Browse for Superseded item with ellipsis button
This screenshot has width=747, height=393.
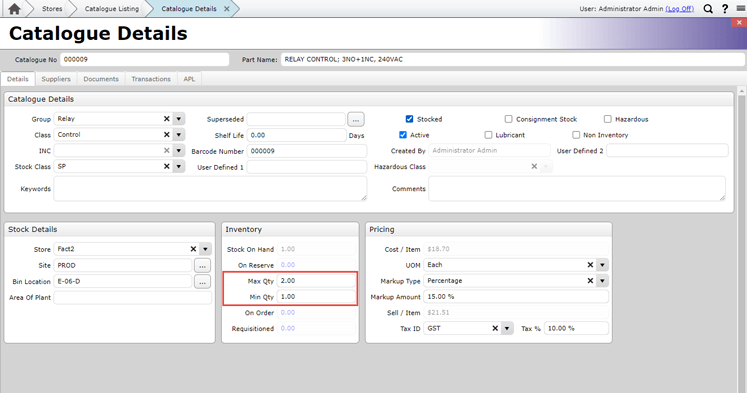pos(356,119)
